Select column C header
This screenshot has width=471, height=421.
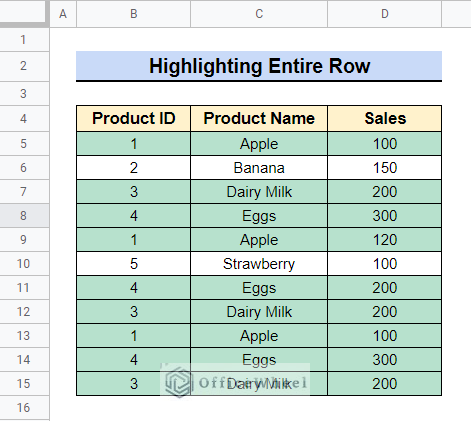259,14
